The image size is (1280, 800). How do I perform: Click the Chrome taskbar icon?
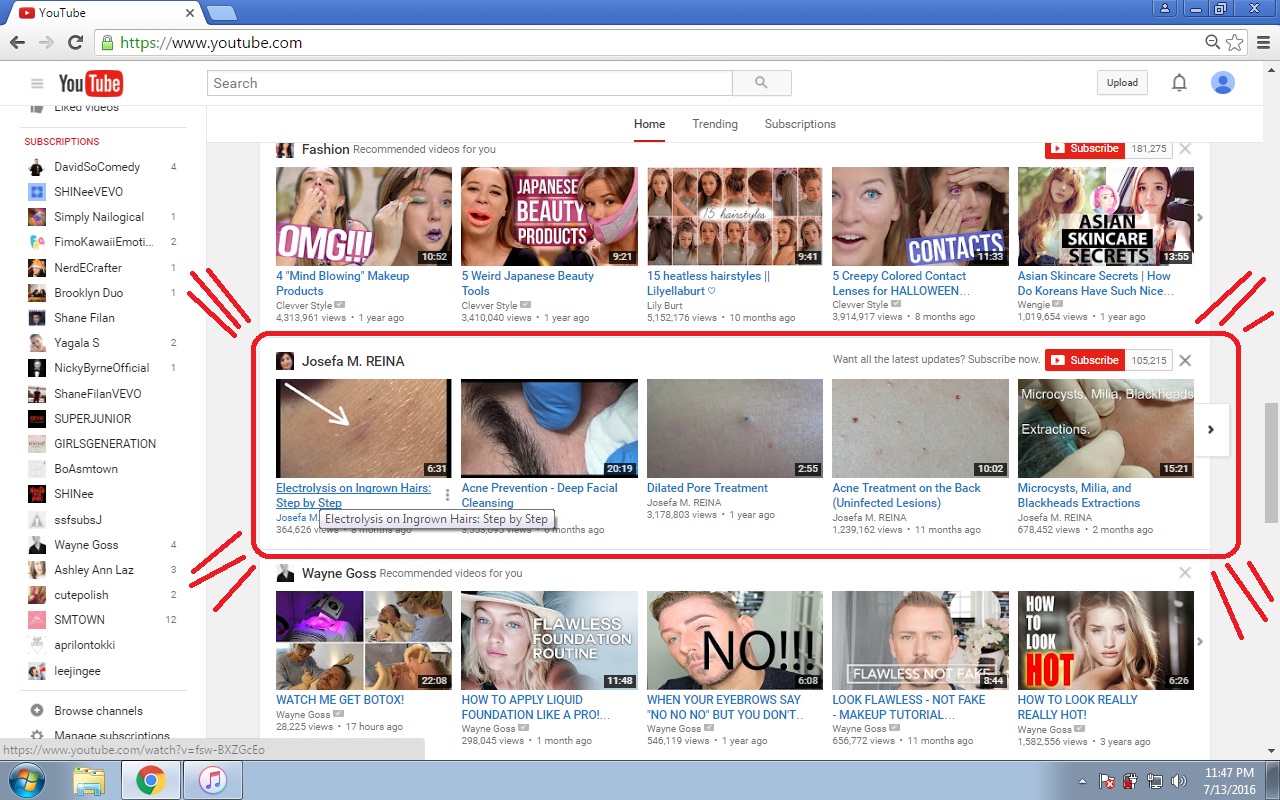(150, 781)
